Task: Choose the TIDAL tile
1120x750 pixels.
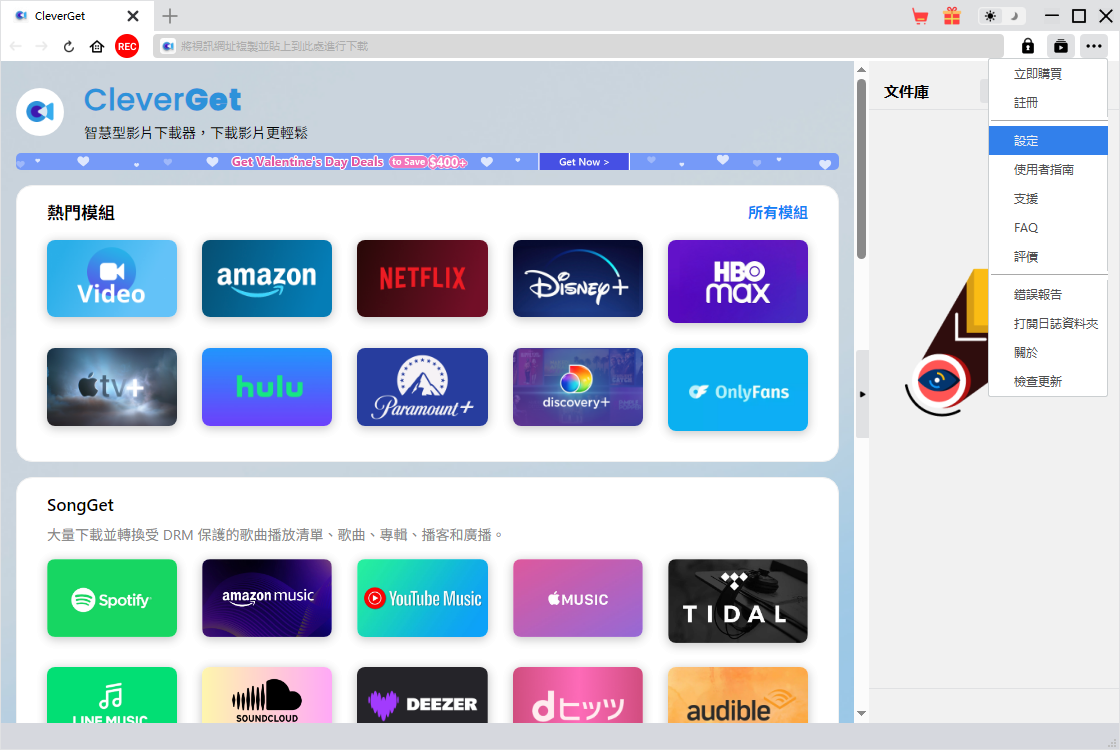Action: coord(738,601)
